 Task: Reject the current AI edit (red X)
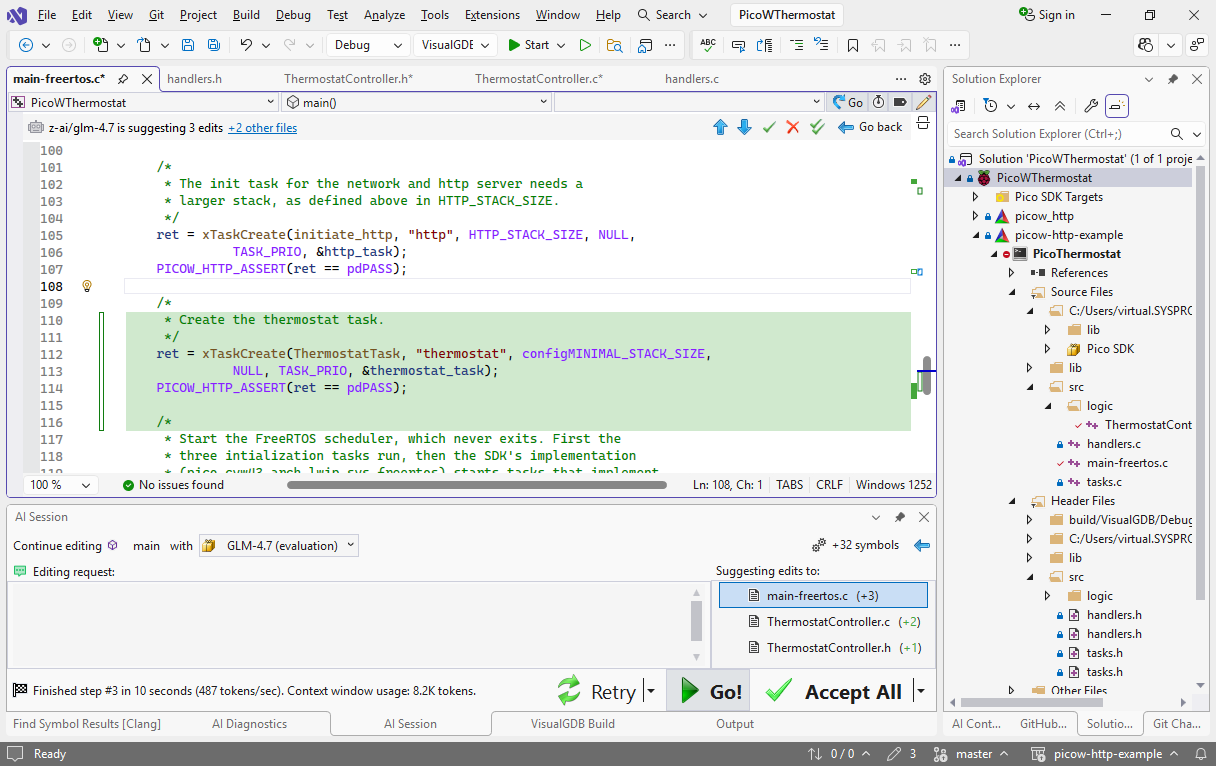[793, 127]
